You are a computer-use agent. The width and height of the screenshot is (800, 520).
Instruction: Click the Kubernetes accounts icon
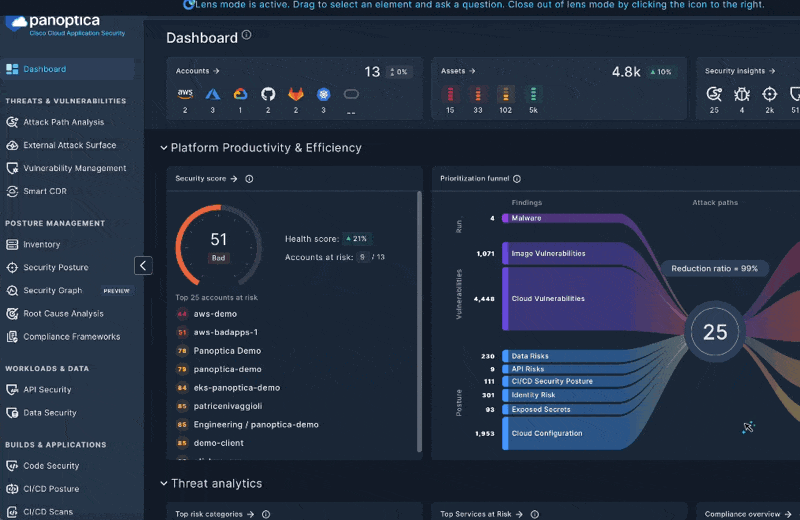[323, 94]
